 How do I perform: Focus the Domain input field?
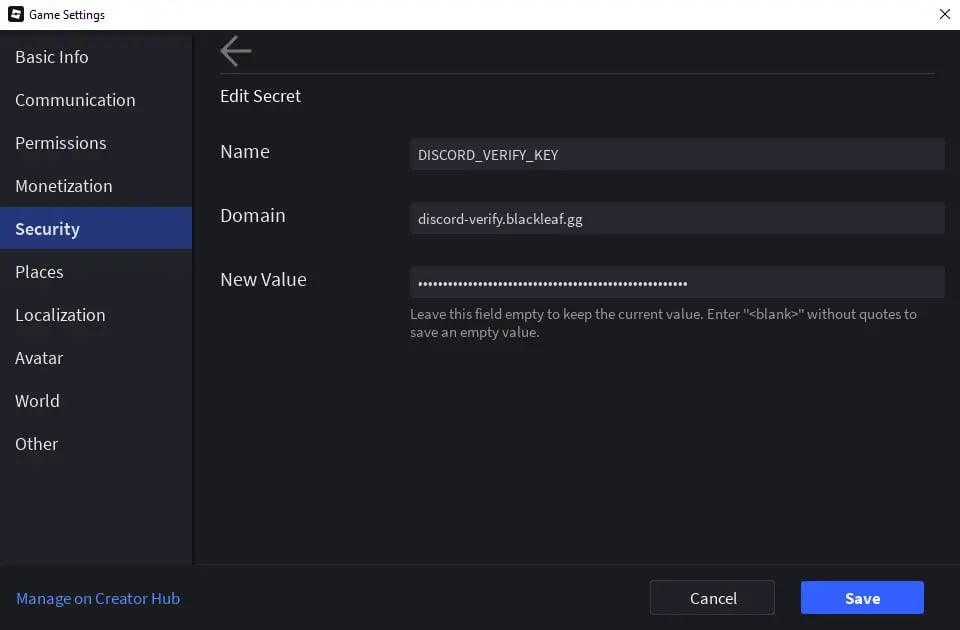(676, 219)
